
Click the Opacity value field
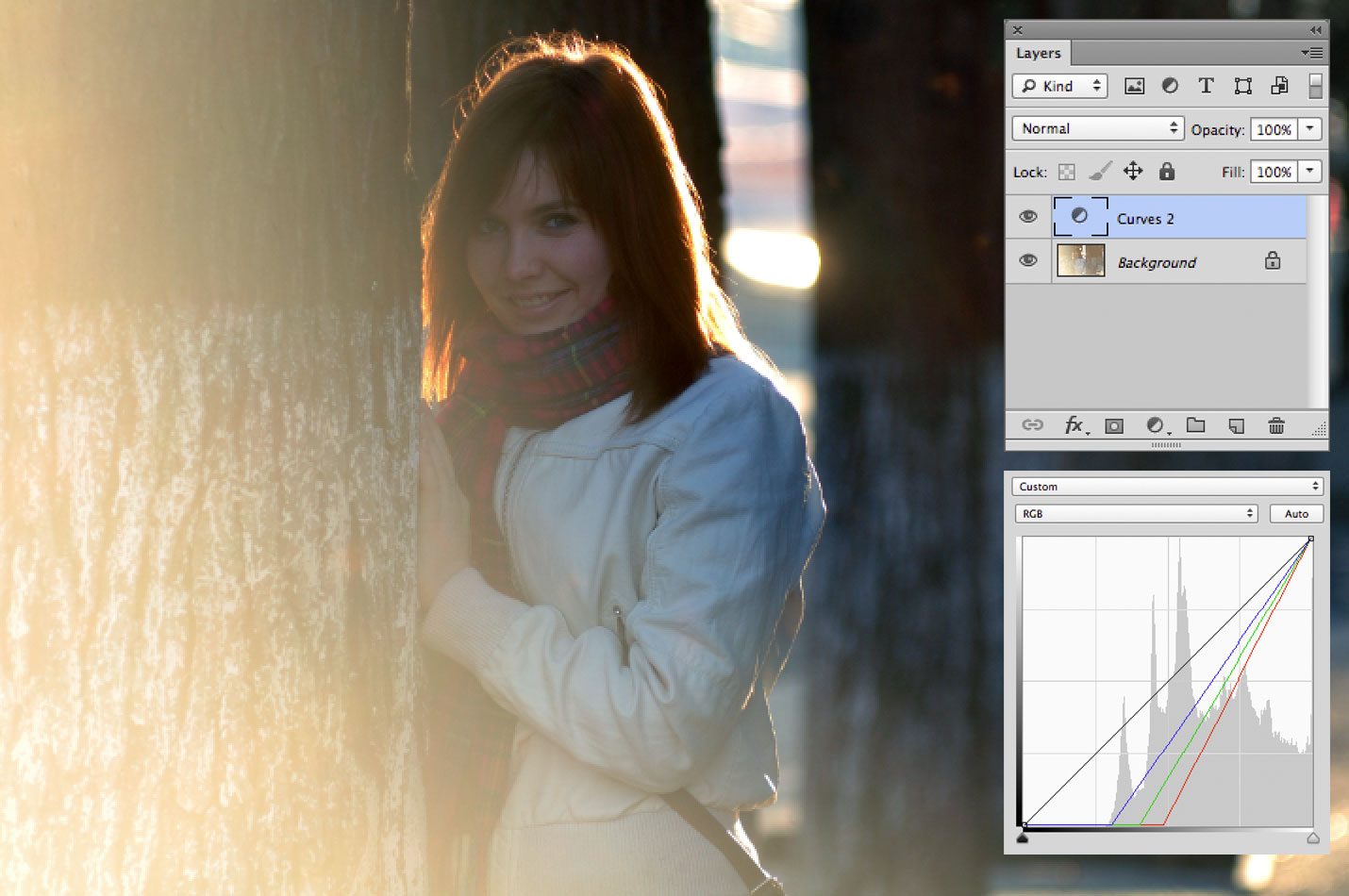click(x=1274, y=129)
